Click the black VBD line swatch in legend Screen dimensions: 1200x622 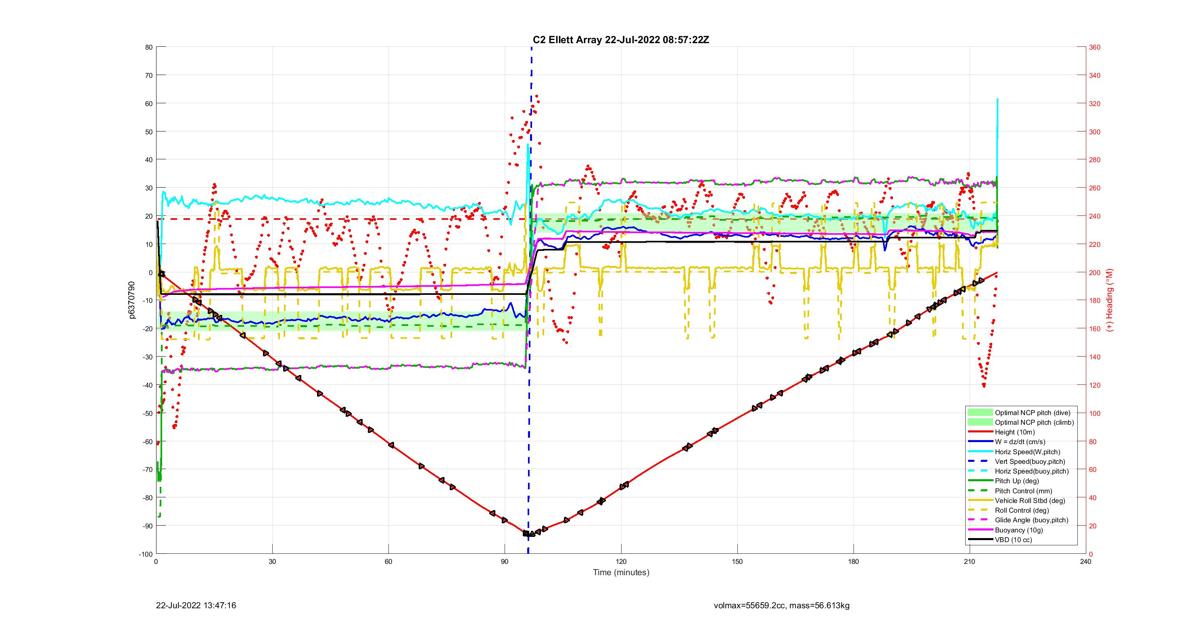[981, 541]
